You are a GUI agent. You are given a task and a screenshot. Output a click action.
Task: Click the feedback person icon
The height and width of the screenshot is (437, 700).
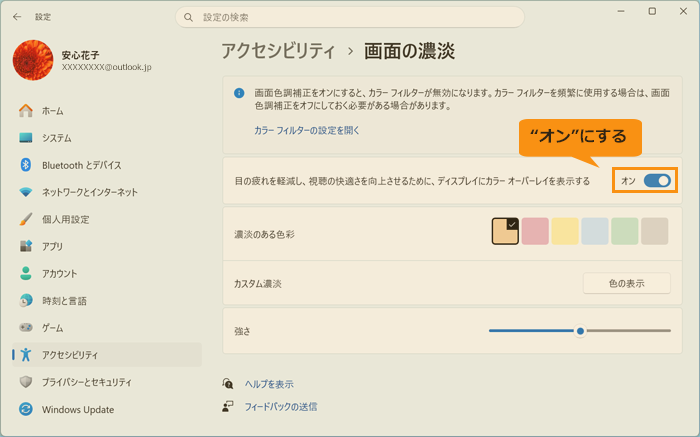pos(228,407)
